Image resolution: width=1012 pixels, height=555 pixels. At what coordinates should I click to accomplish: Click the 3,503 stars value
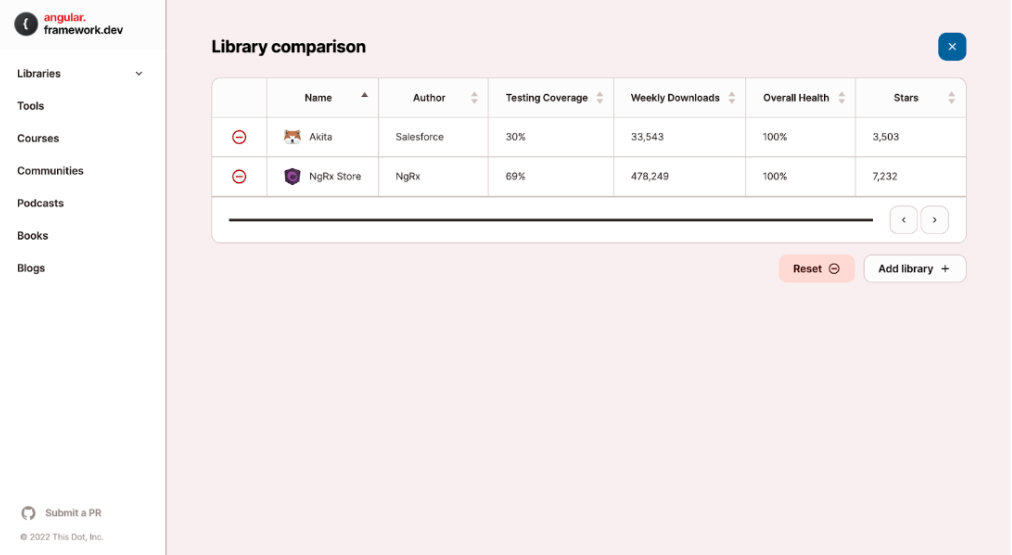point(886,137)
